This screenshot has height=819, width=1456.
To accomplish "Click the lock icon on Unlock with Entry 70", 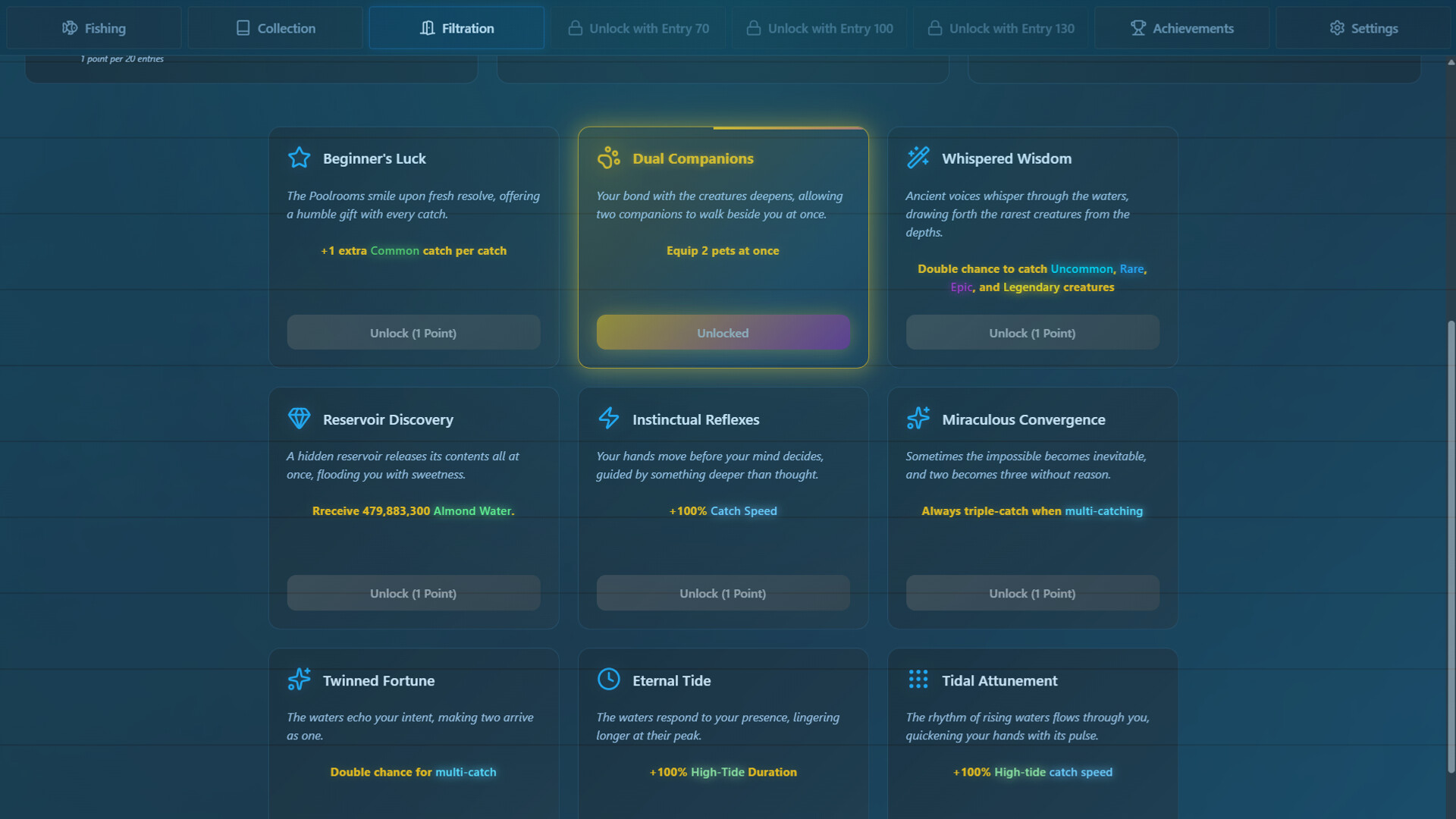I will point(574,27).
